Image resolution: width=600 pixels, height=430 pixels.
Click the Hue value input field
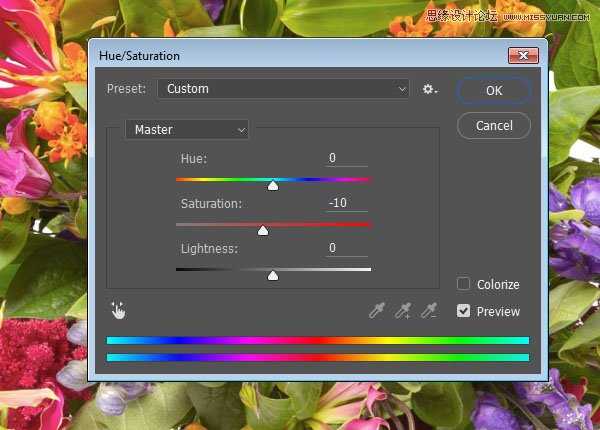point(346,158)
